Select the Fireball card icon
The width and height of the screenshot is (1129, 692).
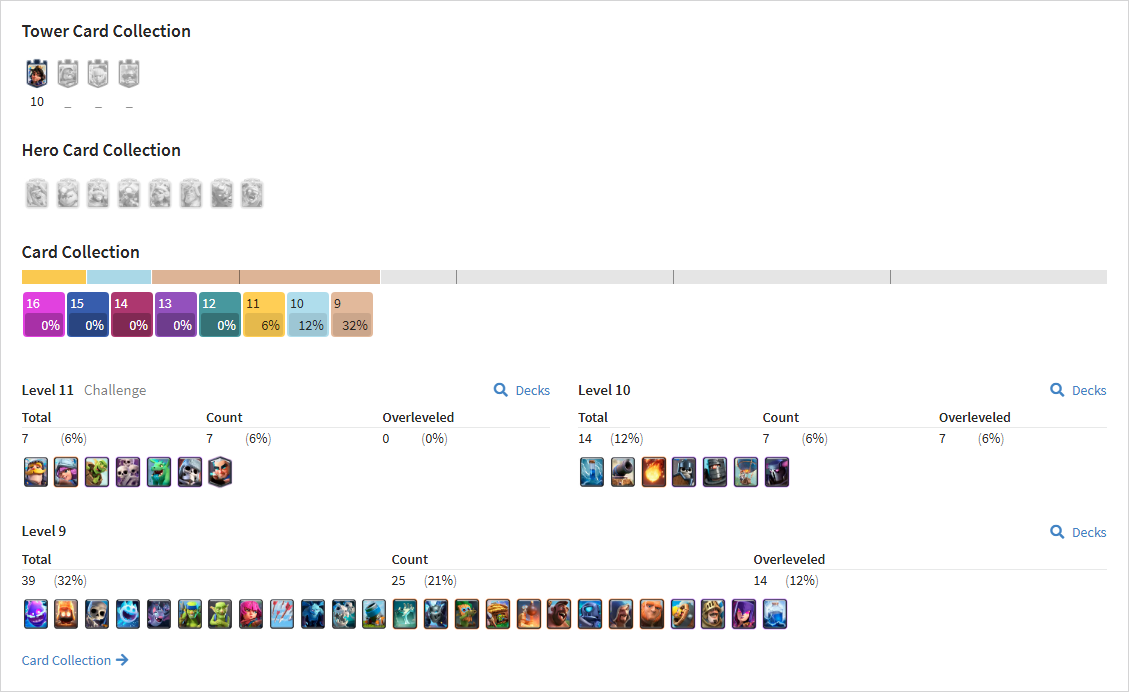(x=654, y=472)
